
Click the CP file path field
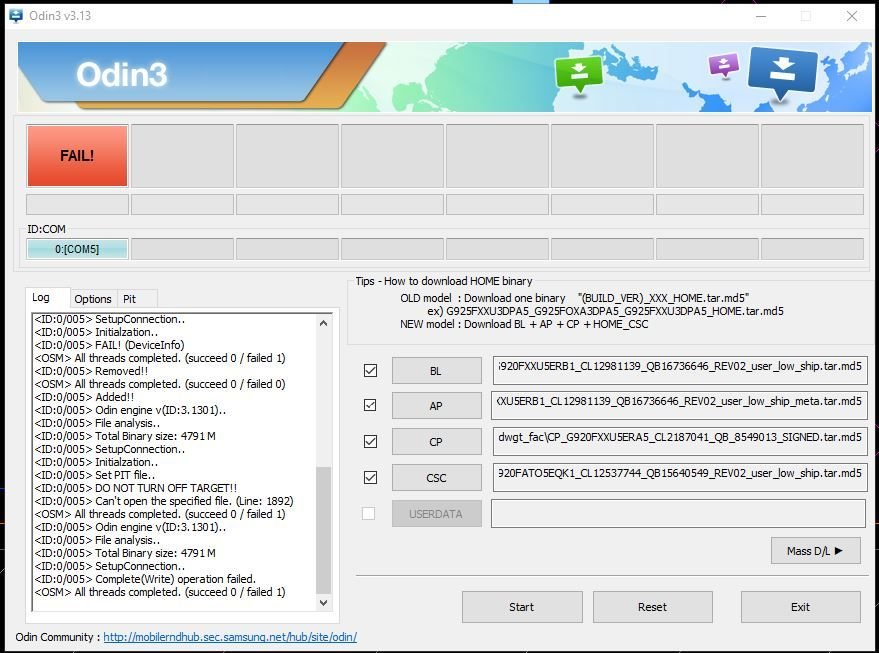[679, 441]
